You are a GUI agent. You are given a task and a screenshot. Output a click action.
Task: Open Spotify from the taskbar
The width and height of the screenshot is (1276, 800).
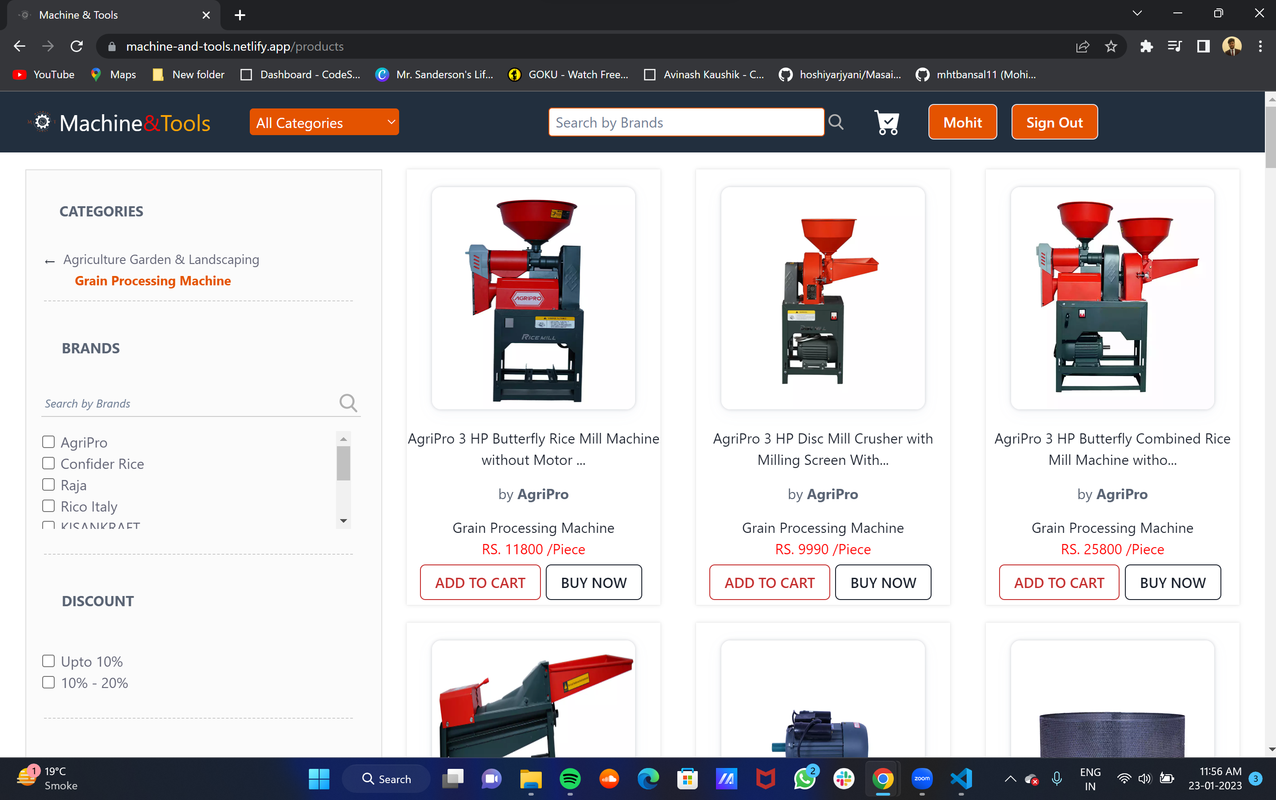pos(569,779)
